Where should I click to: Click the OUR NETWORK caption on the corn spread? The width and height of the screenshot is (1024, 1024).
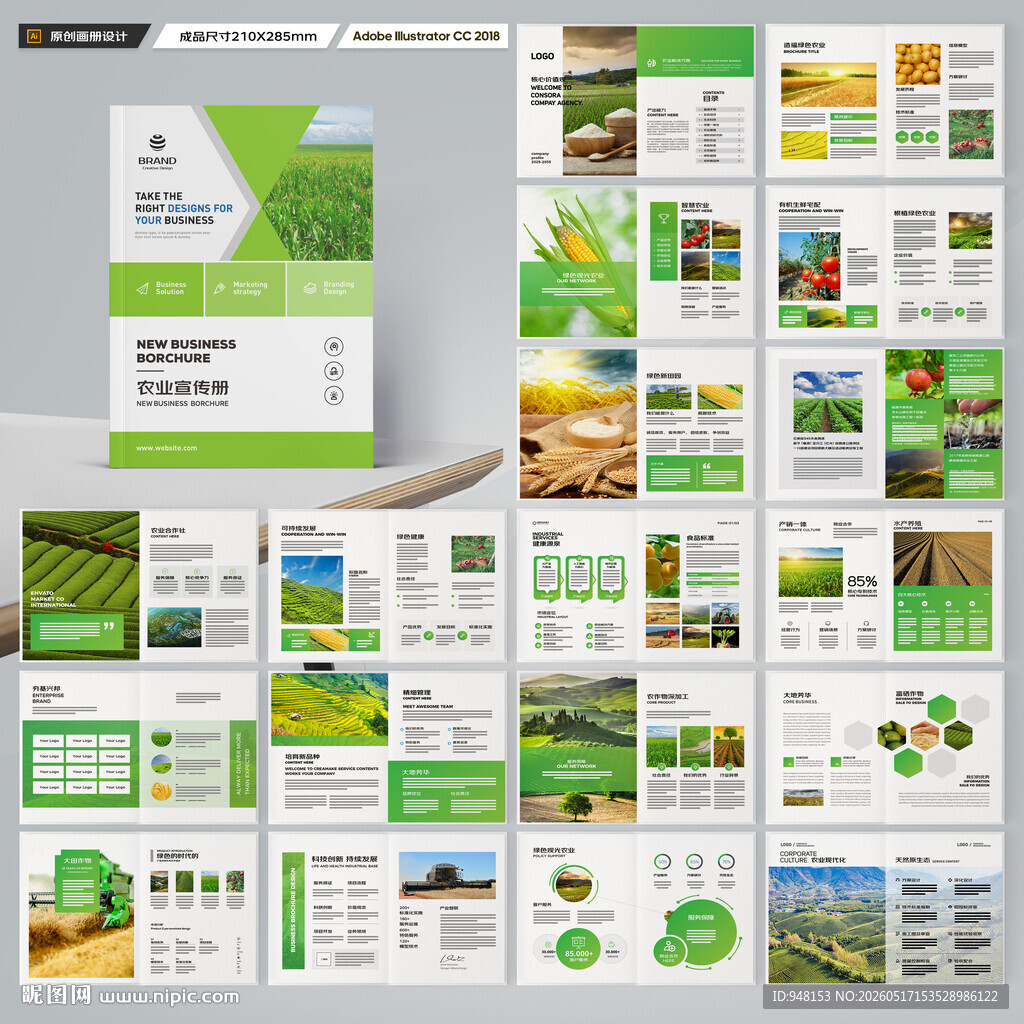pos(577,281)
